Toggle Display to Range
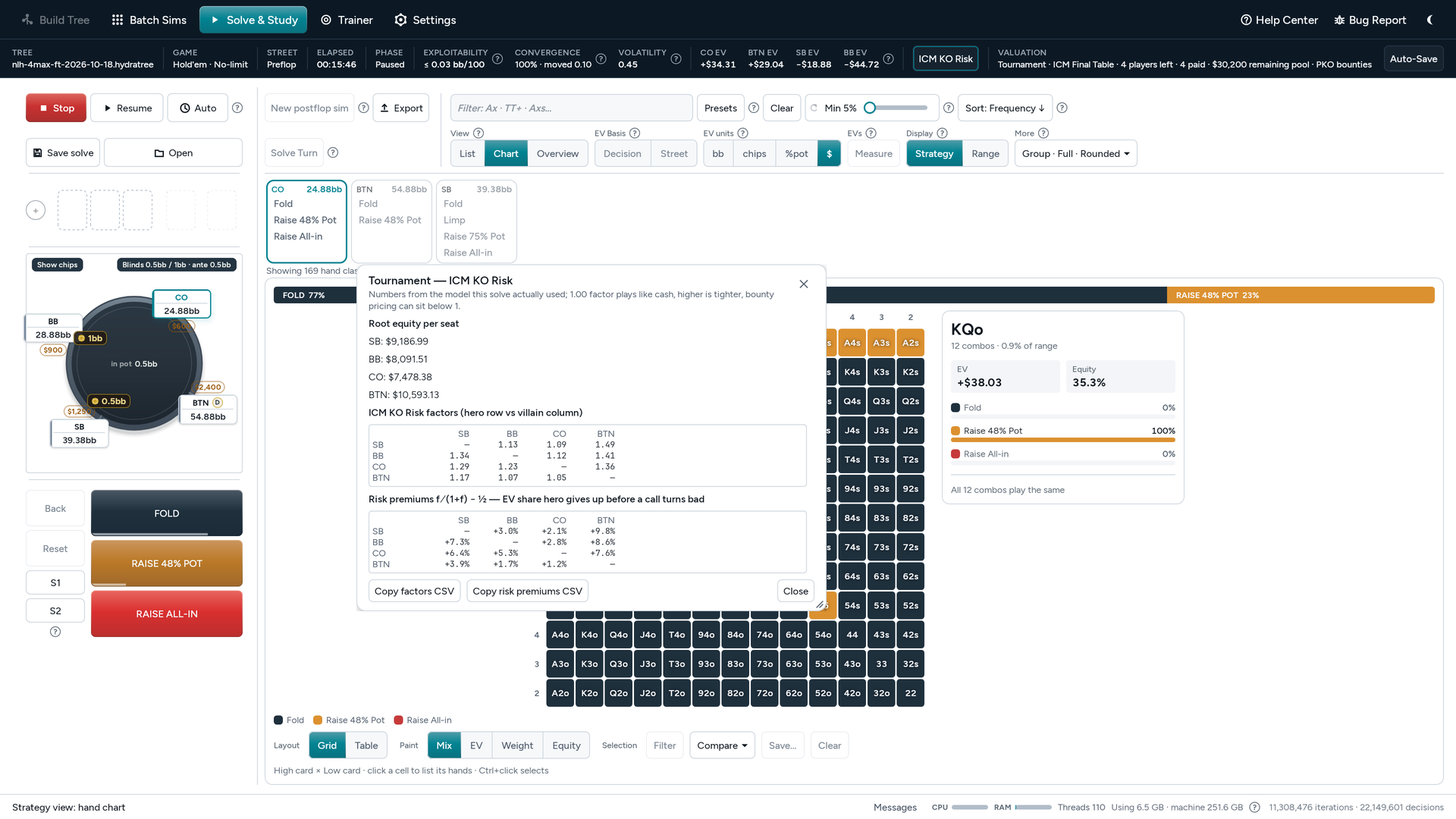This screenshot has height=819, width=1456. 985,153
